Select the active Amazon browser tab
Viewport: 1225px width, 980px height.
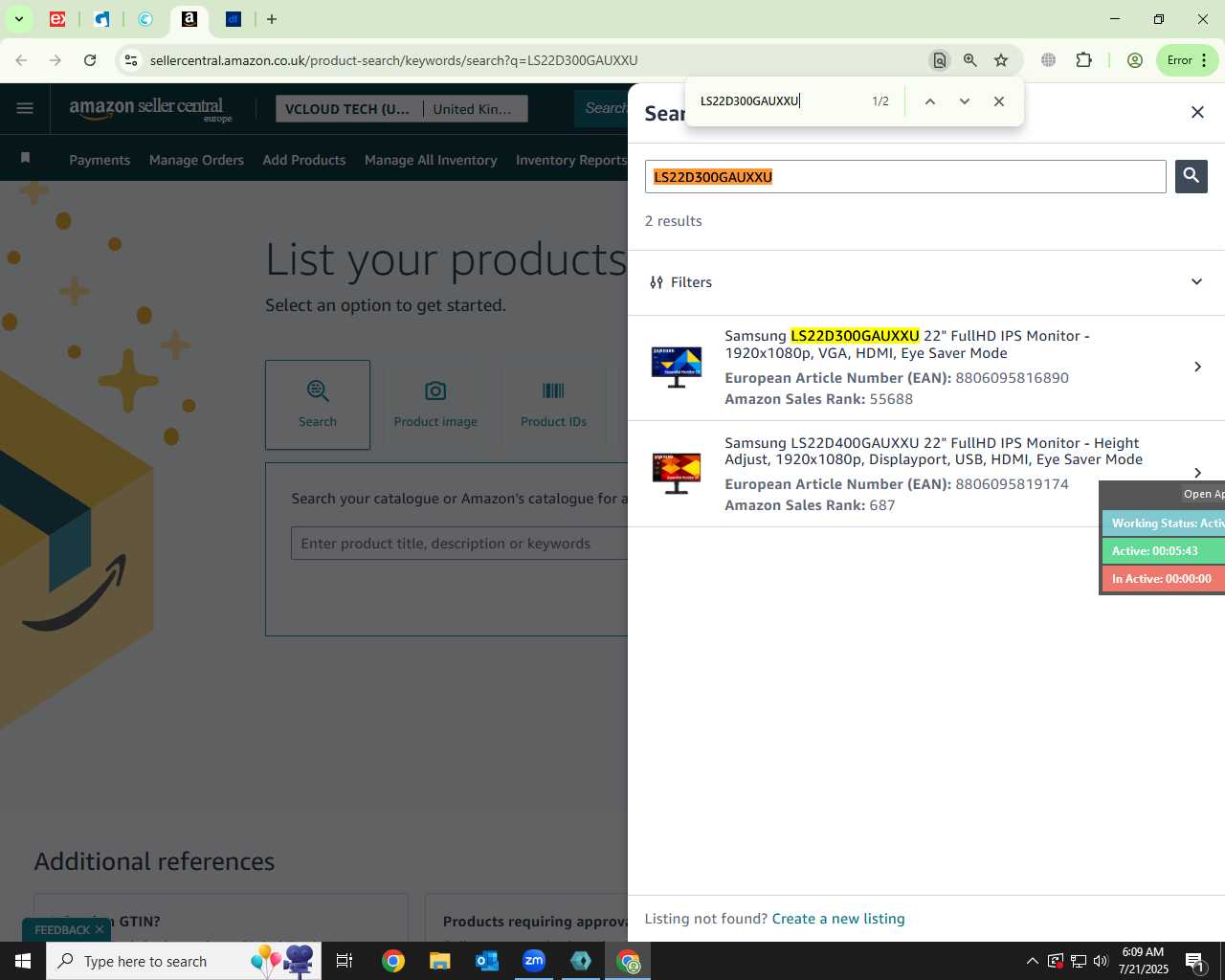[189, 19]
